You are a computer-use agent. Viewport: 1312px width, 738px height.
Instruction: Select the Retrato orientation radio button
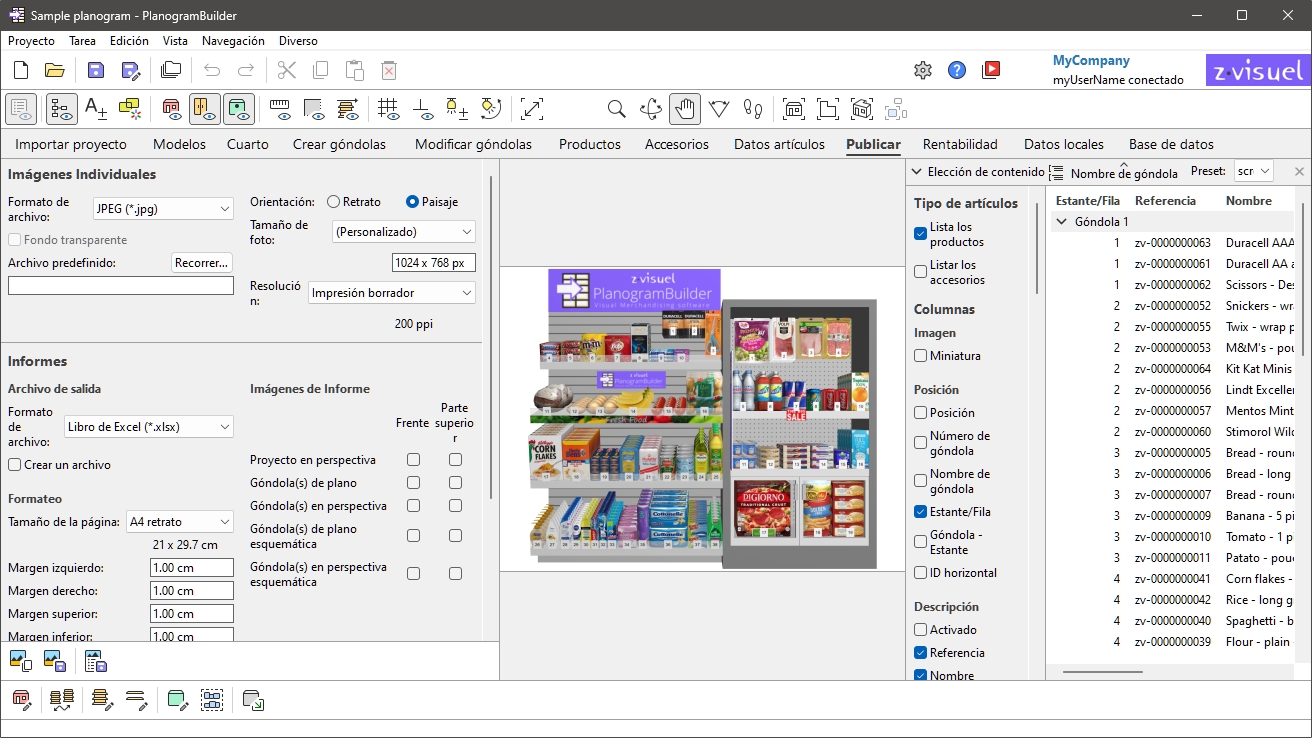click(x=334, y=202)
